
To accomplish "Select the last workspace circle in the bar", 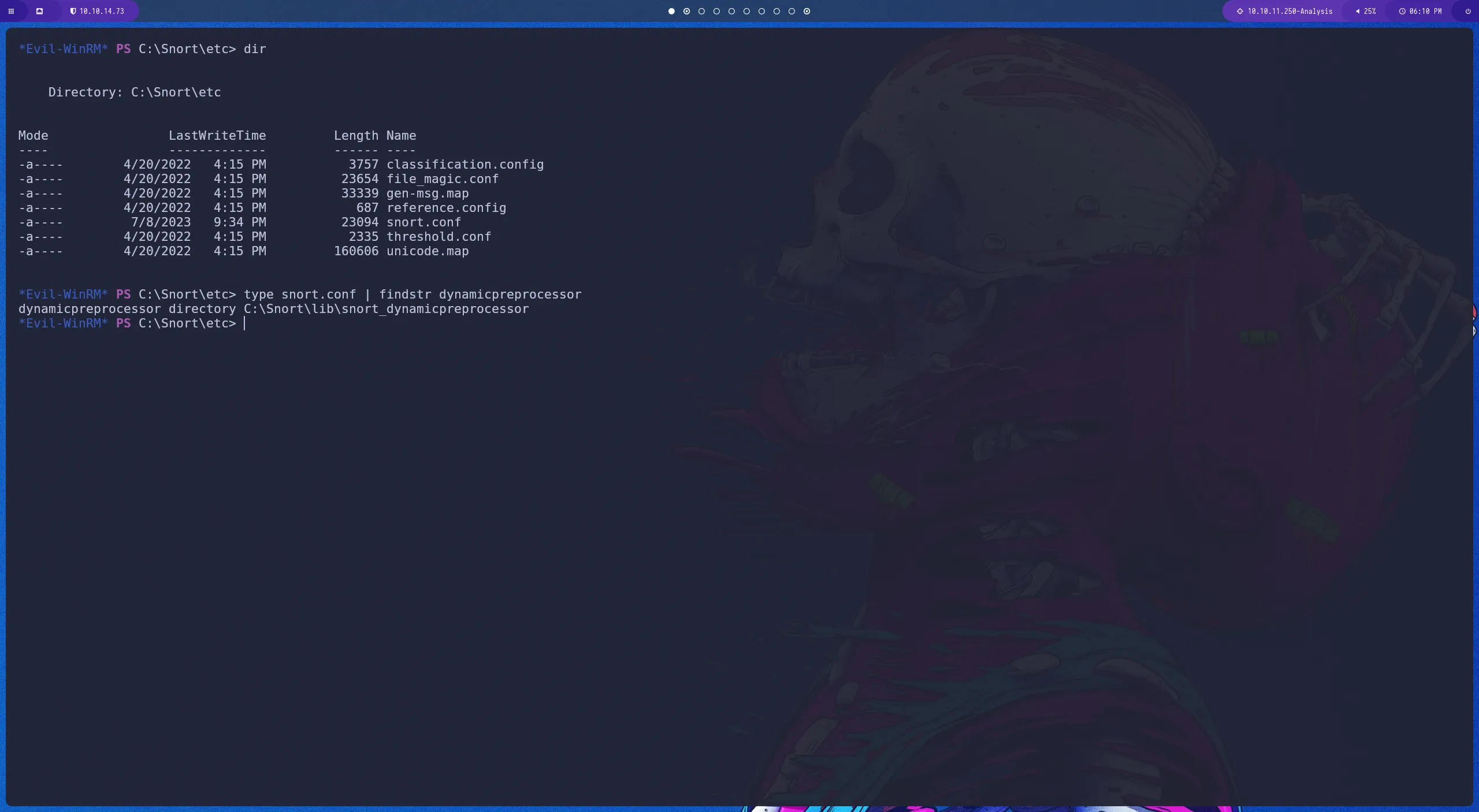I will pos(807,11).
